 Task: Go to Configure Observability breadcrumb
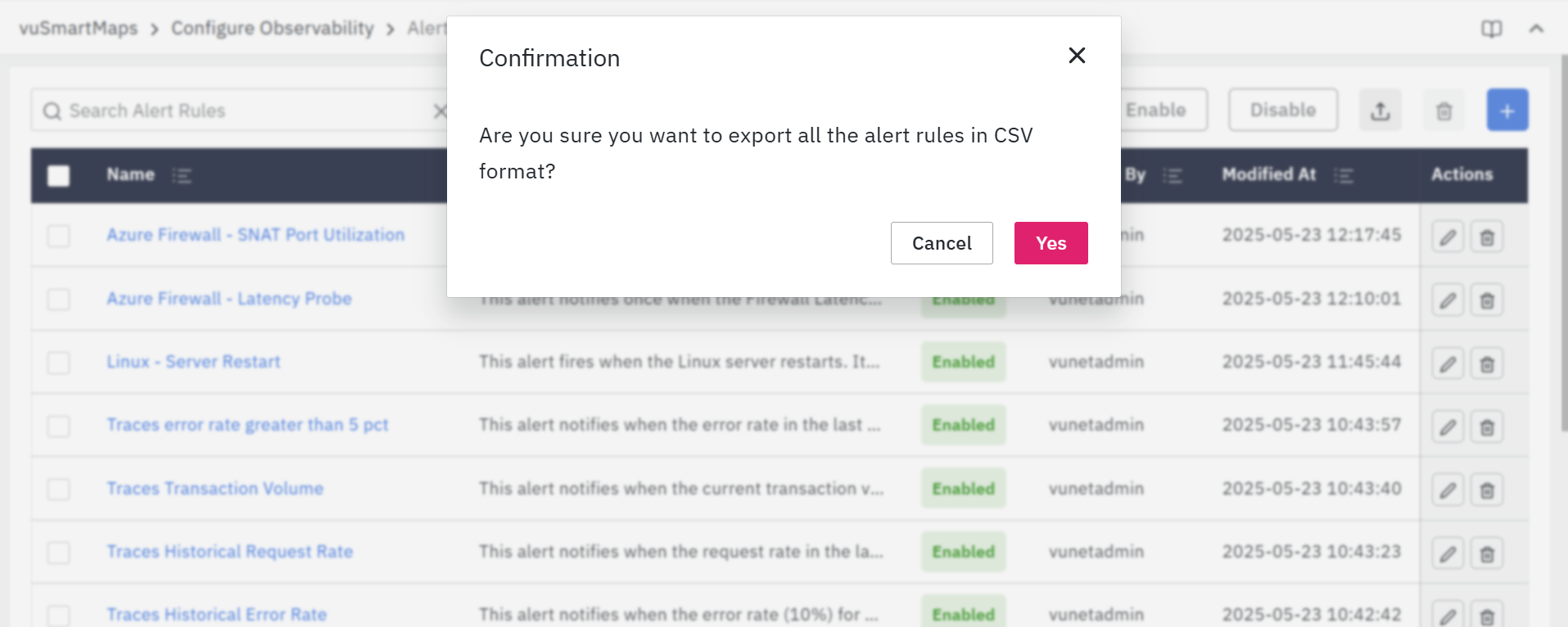point(272,29)
